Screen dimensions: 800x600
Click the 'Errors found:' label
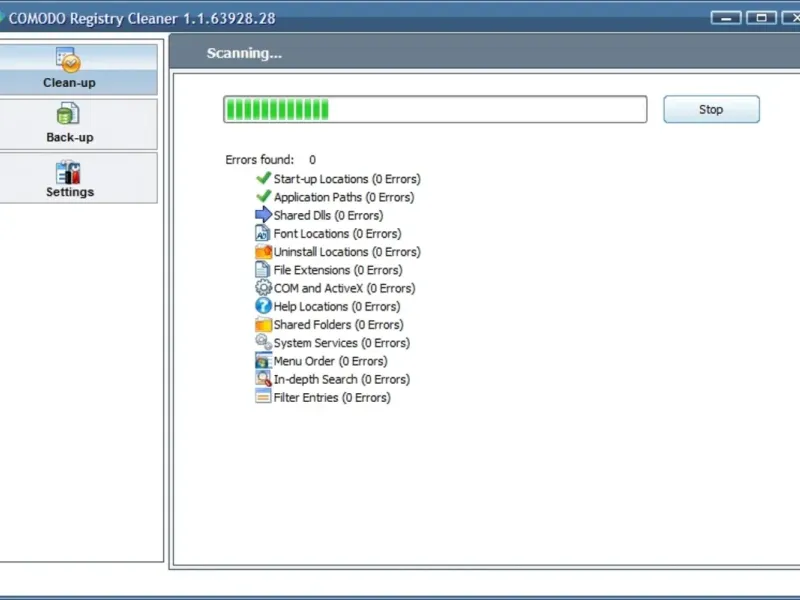coord(260,160)
